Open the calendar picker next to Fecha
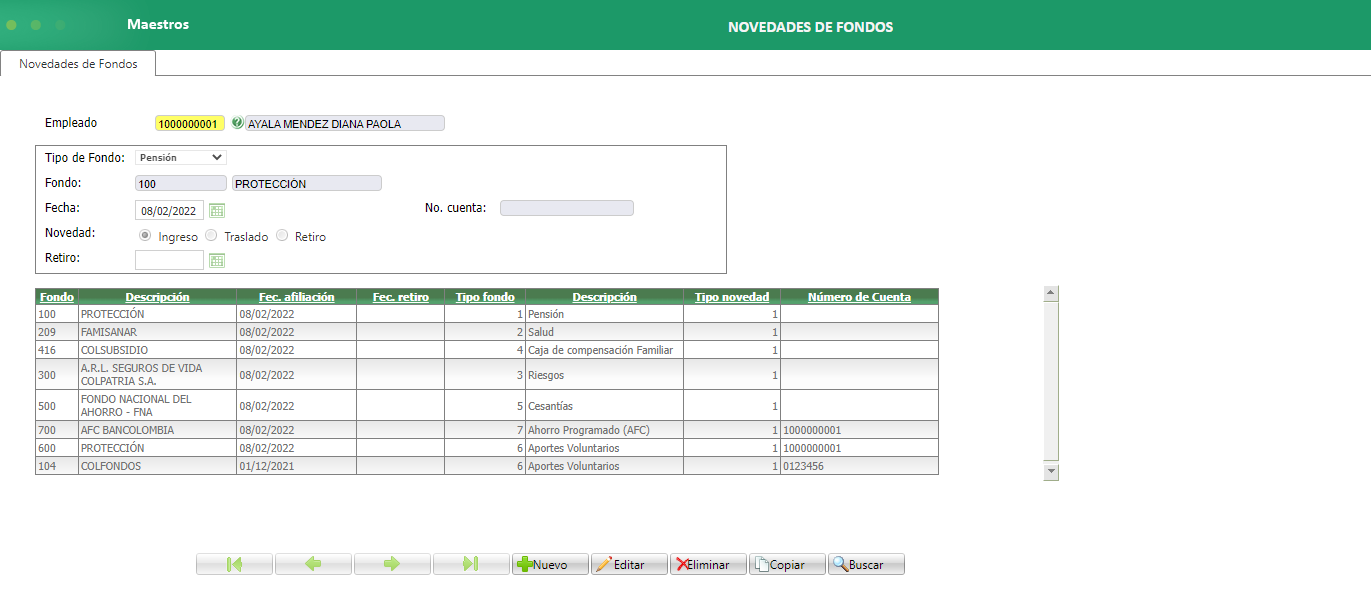Viewport: 1371px width, 594px height. click(x=216, y=210)
